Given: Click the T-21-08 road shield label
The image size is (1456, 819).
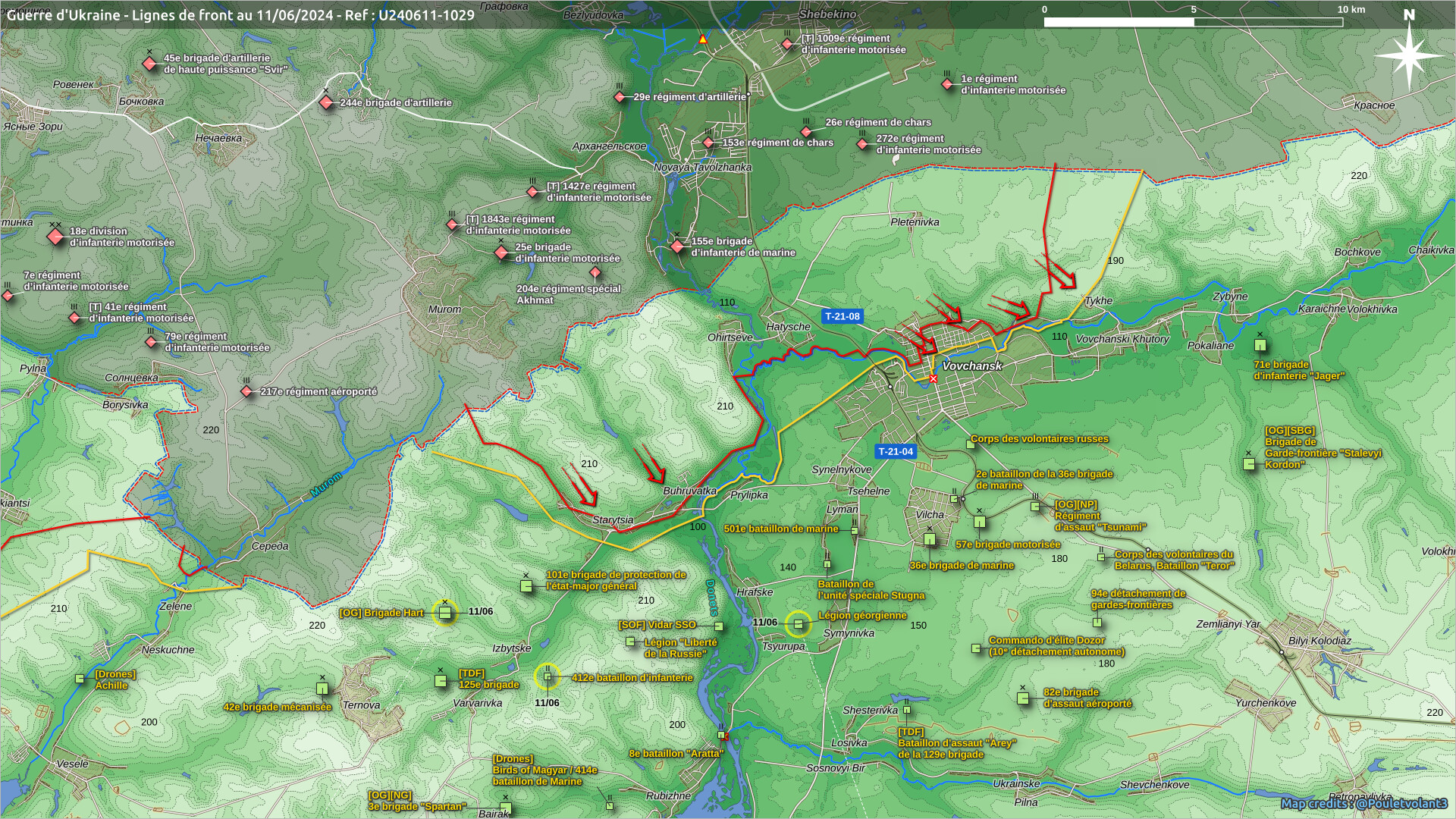Looking at the screenshot, I should 843,316.
